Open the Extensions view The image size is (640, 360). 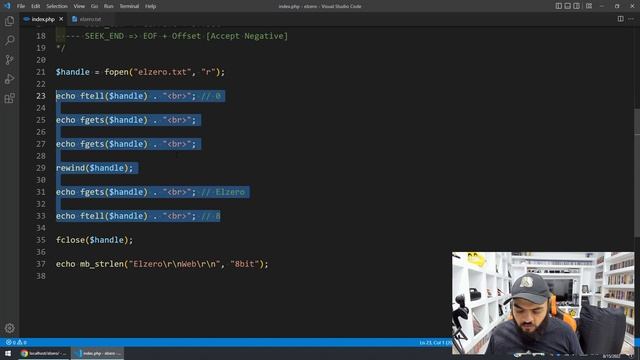coord(9,98)
